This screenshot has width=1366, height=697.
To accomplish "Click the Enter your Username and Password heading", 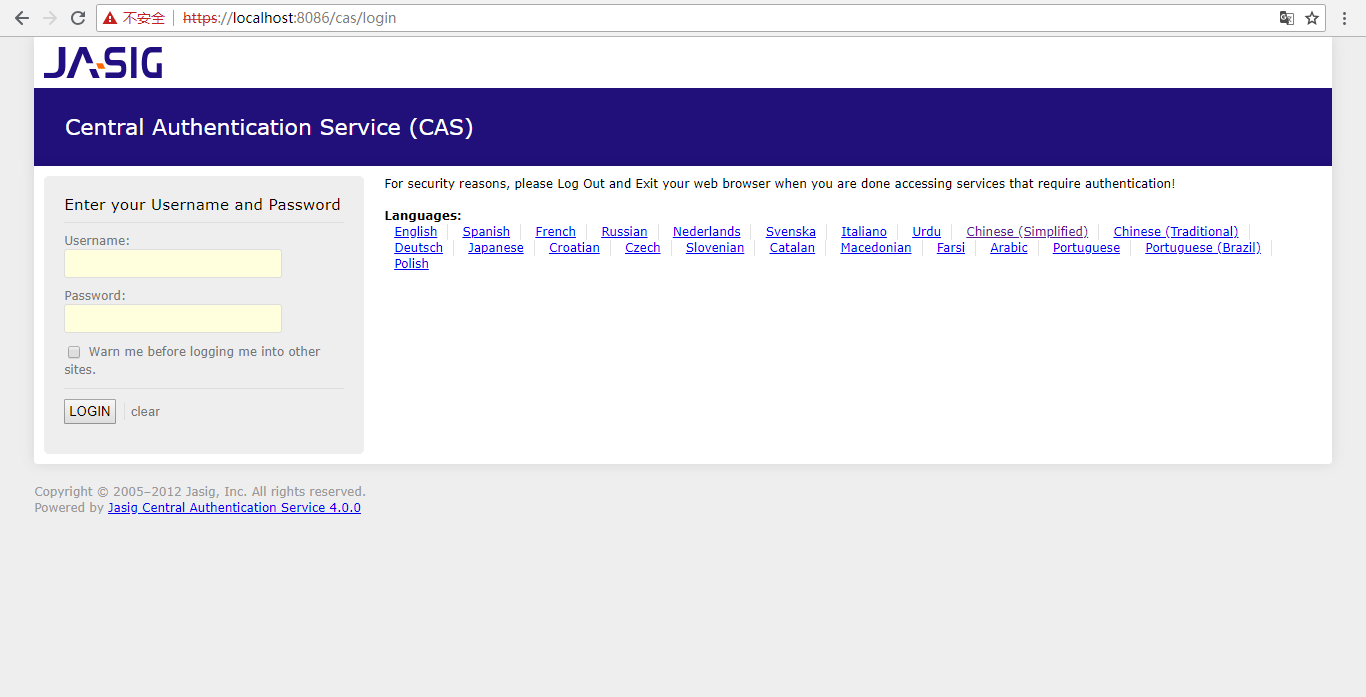I will click(203, 205).
